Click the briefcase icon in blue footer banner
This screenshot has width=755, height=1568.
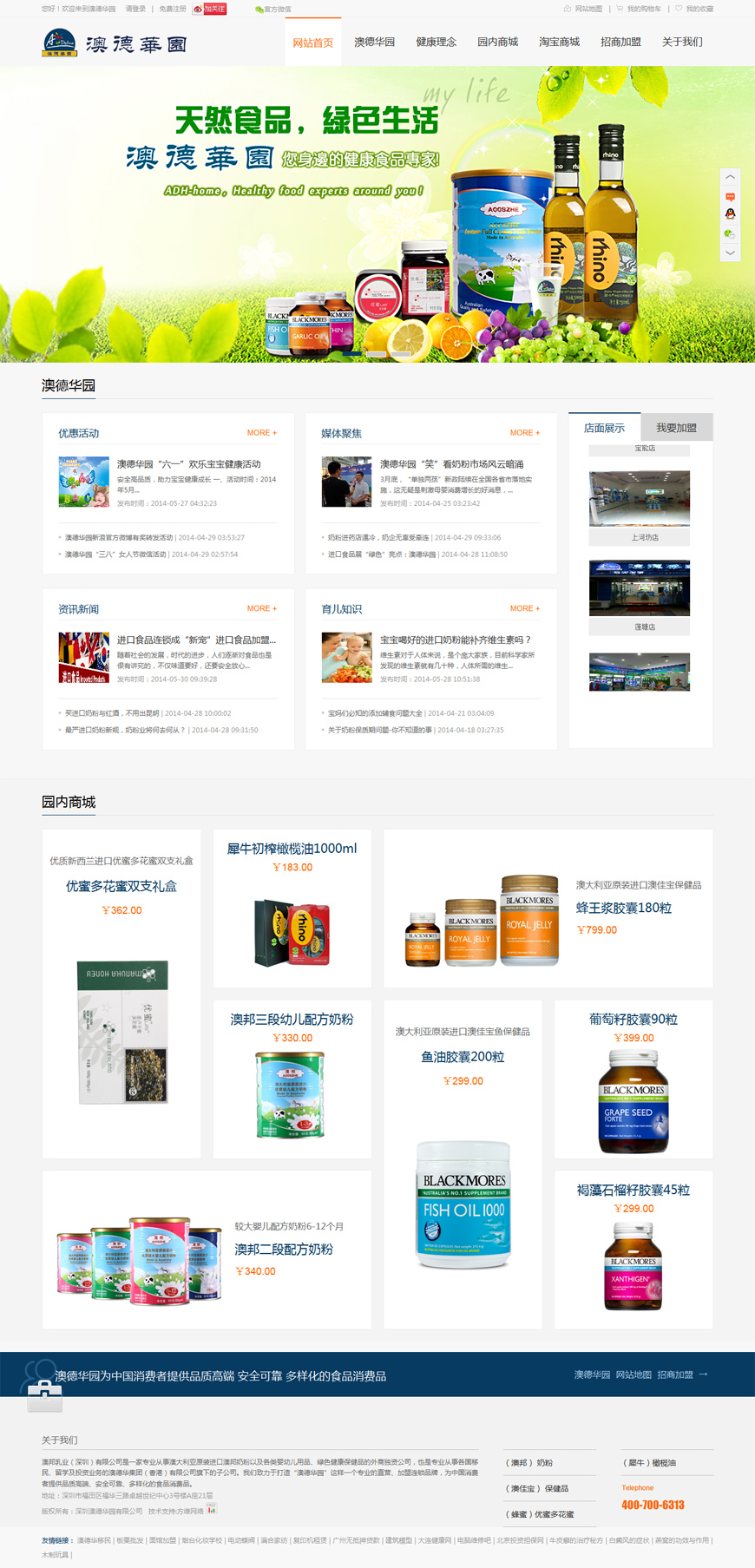click(x=44, y=1395)
